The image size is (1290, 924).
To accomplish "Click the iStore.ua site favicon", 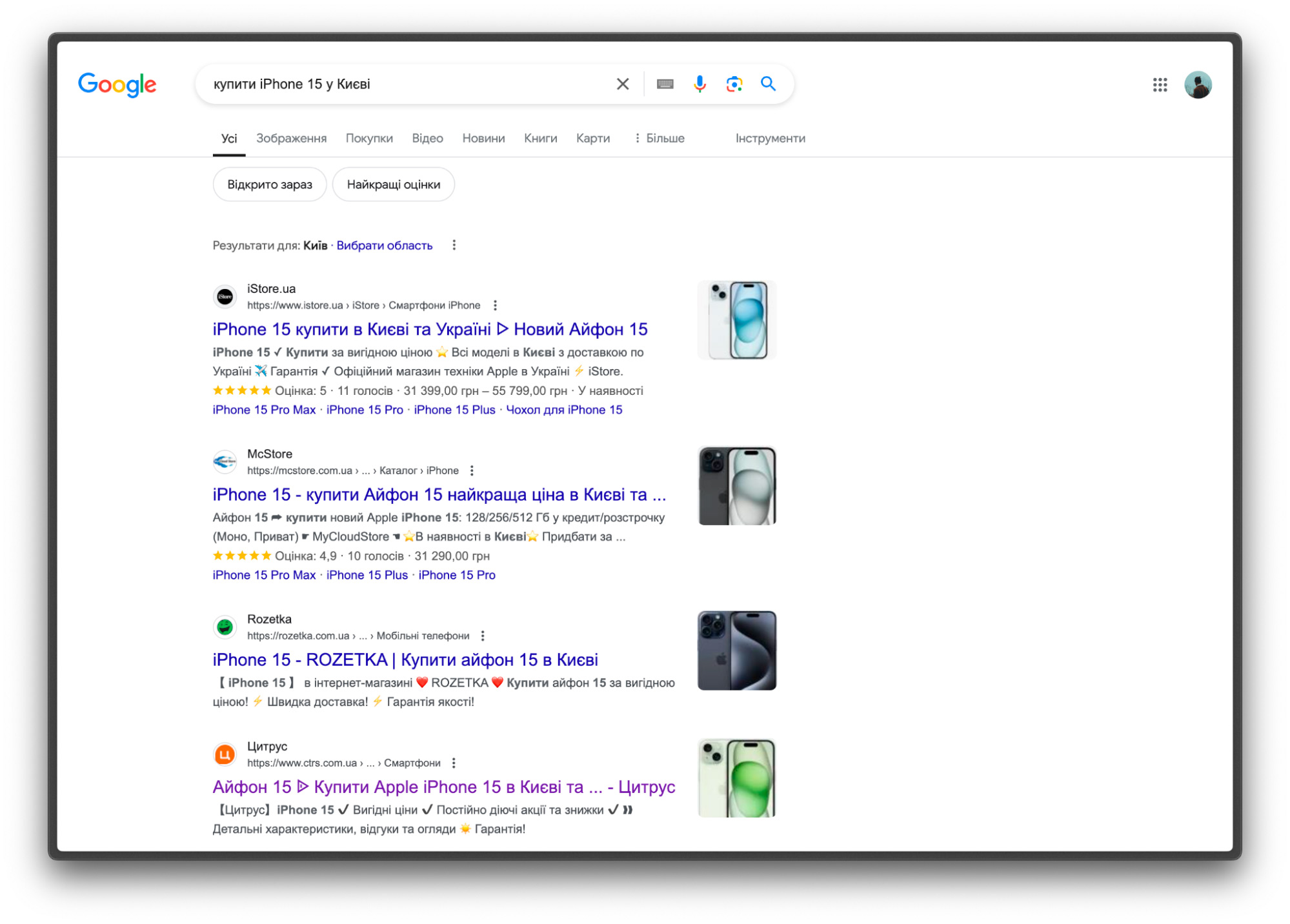I will click(x=225, y=297).
